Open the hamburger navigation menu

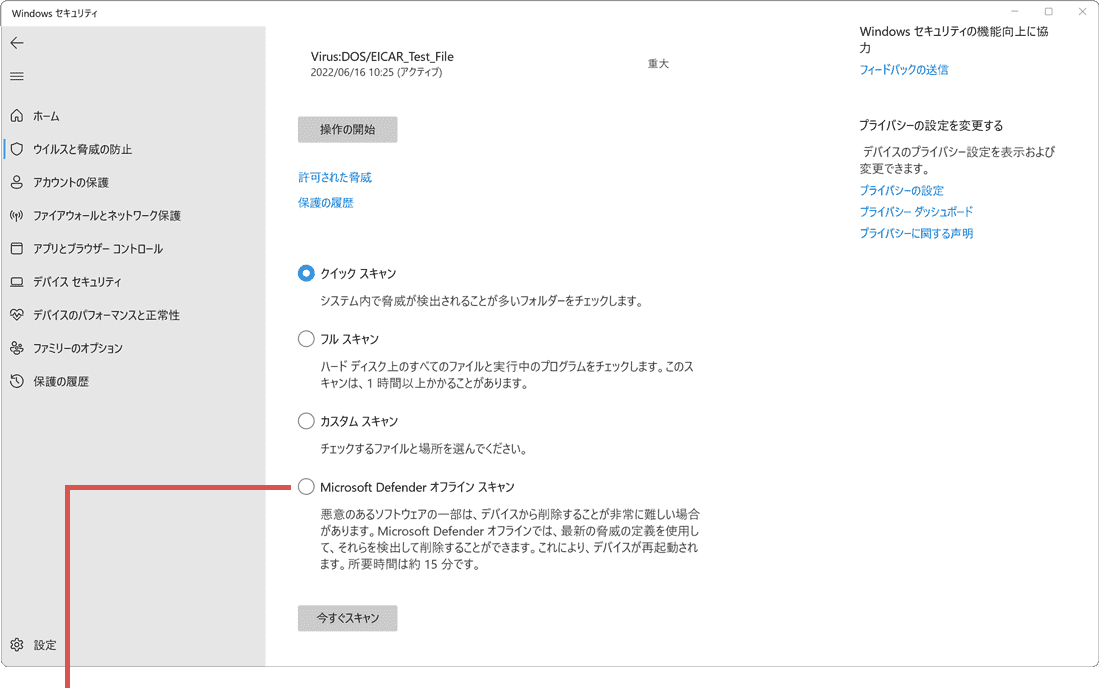click(x=17, y=76)
